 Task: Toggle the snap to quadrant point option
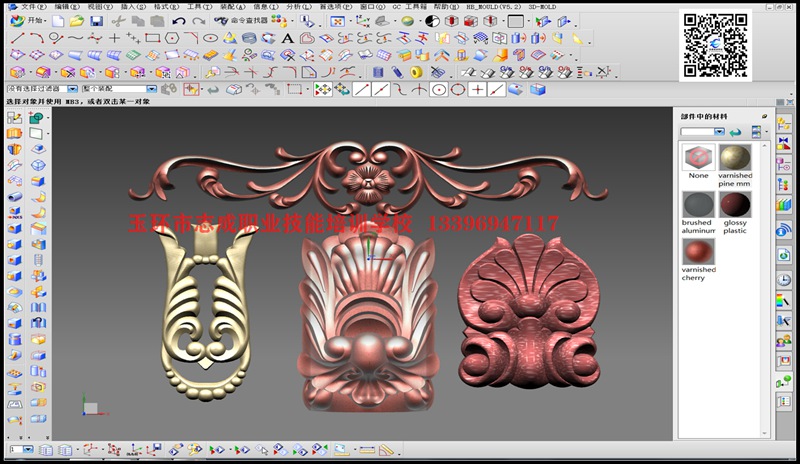[x=458, y=90]
